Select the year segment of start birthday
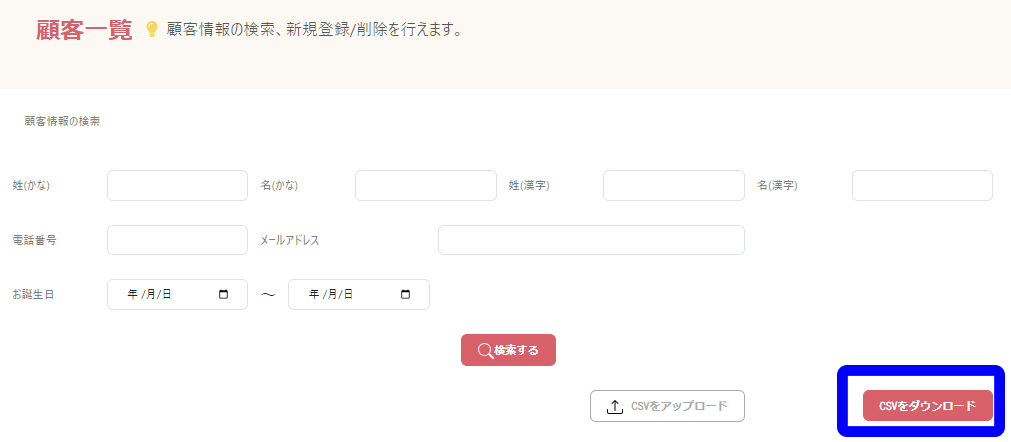Image resolution: width=1011 pixels, height=442 pixels. pyautogui.click(x=132, y=295)
